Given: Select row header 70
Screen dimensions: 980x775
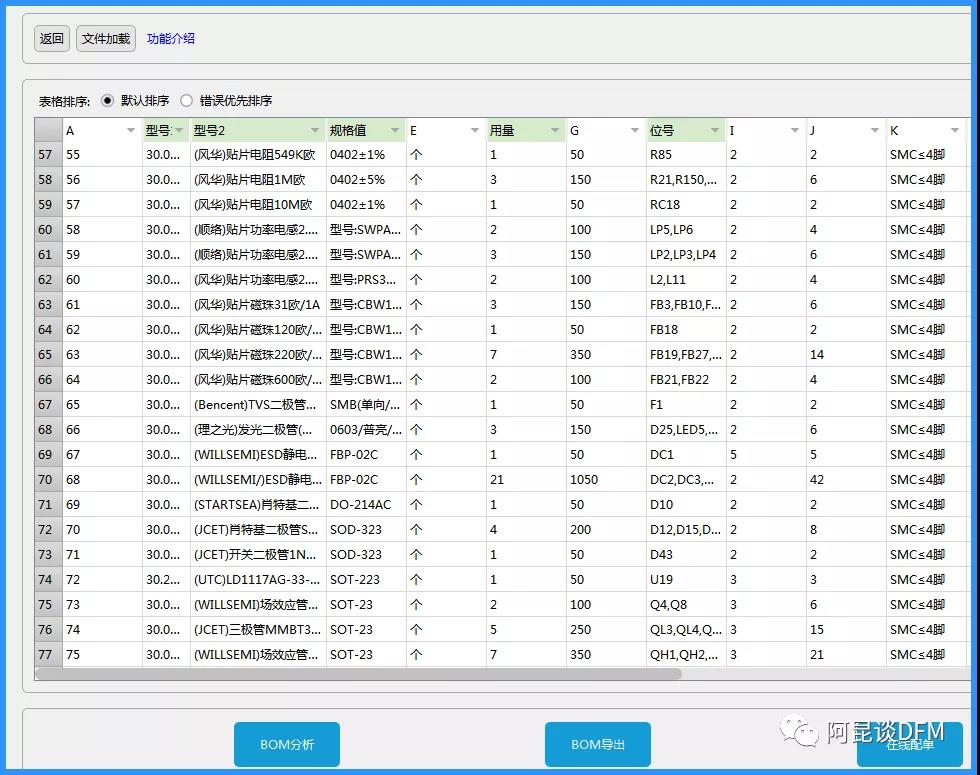Looking at the screenshot, I should coord(48,479).
